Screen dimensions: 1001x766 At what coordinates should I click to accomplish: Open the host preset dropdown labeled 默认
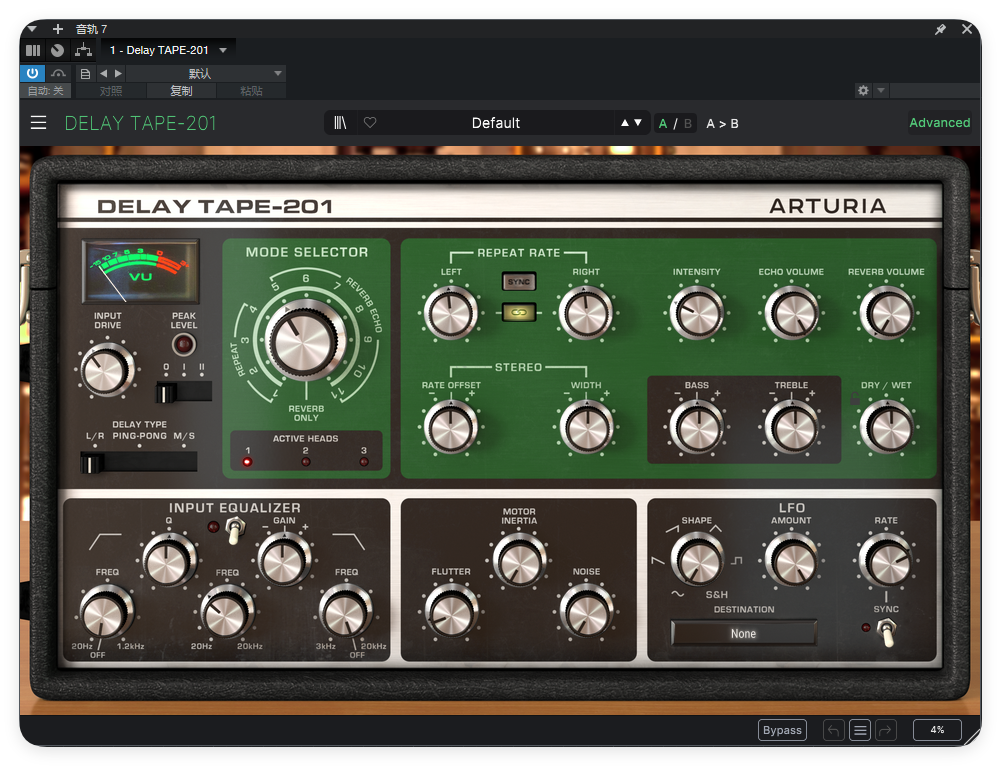[x=206, y=73]
